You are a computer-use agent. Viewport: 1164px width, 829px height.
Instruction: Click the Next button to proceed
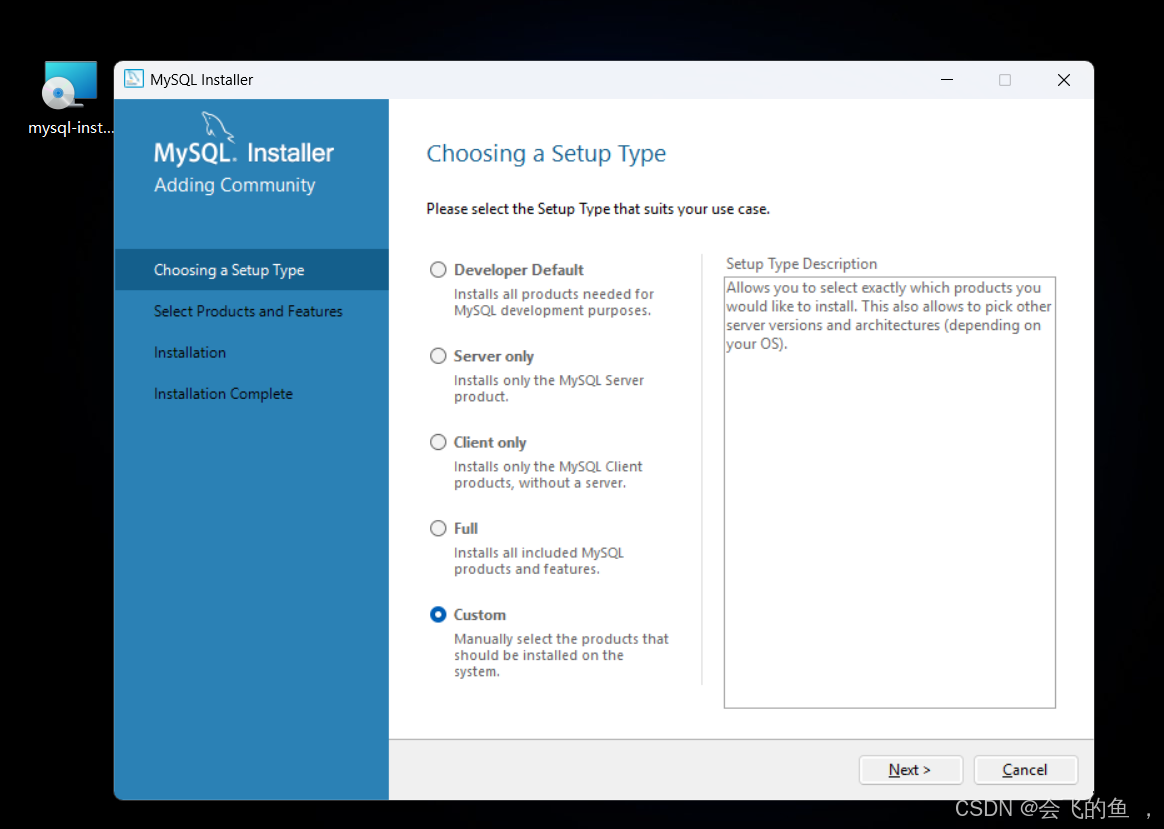click(910, 769)
